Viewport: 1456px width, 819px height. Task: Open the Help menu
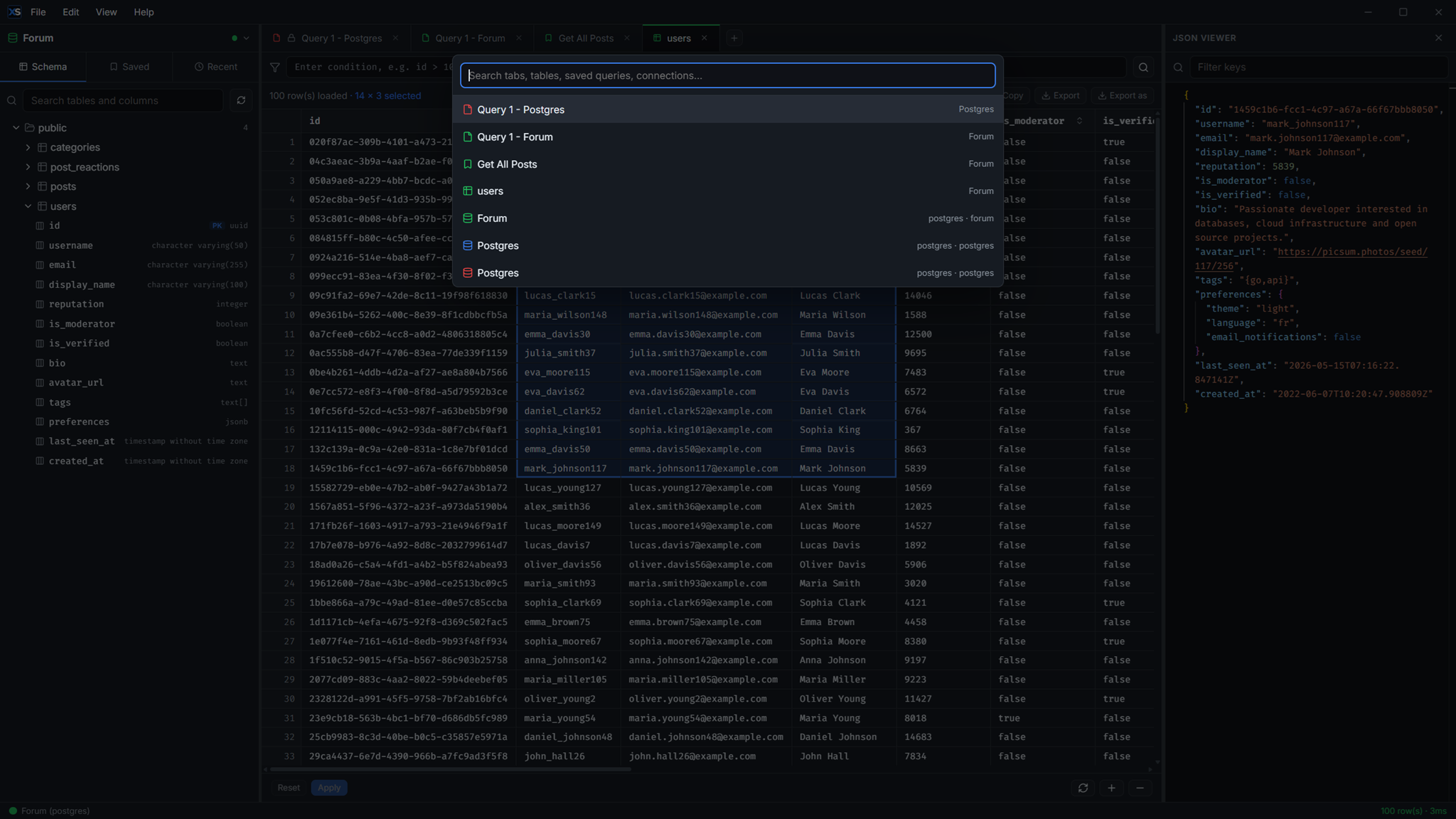tap(144, 12)
